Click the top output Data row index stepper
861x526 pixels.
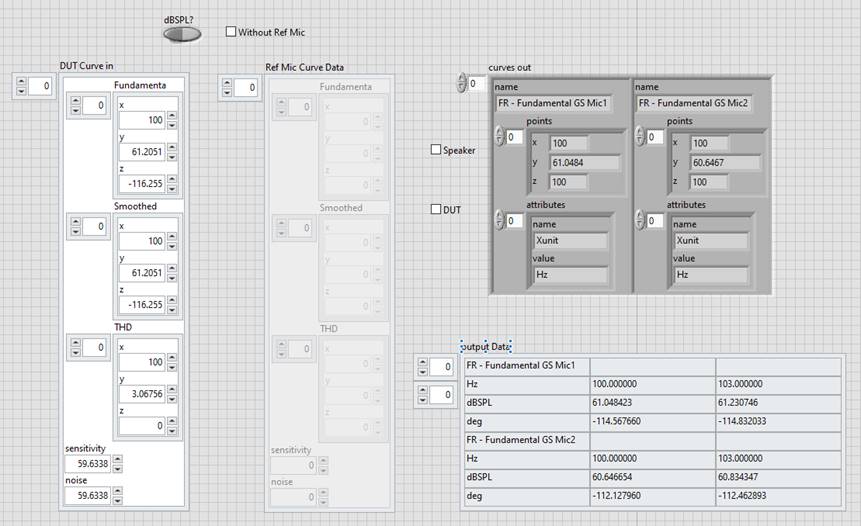[x=424, y=367]
